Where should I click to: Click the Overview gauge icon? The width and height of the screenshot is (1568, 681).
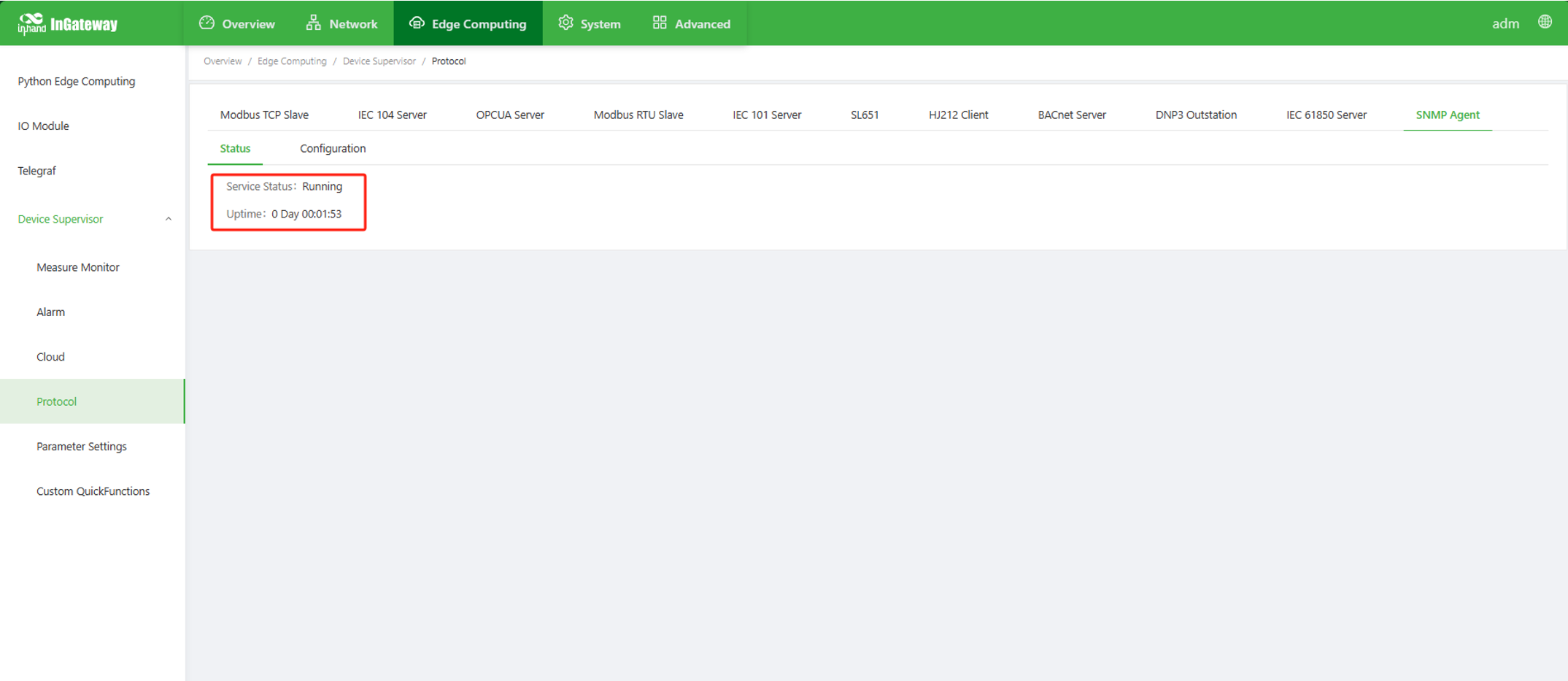point(206,23)
